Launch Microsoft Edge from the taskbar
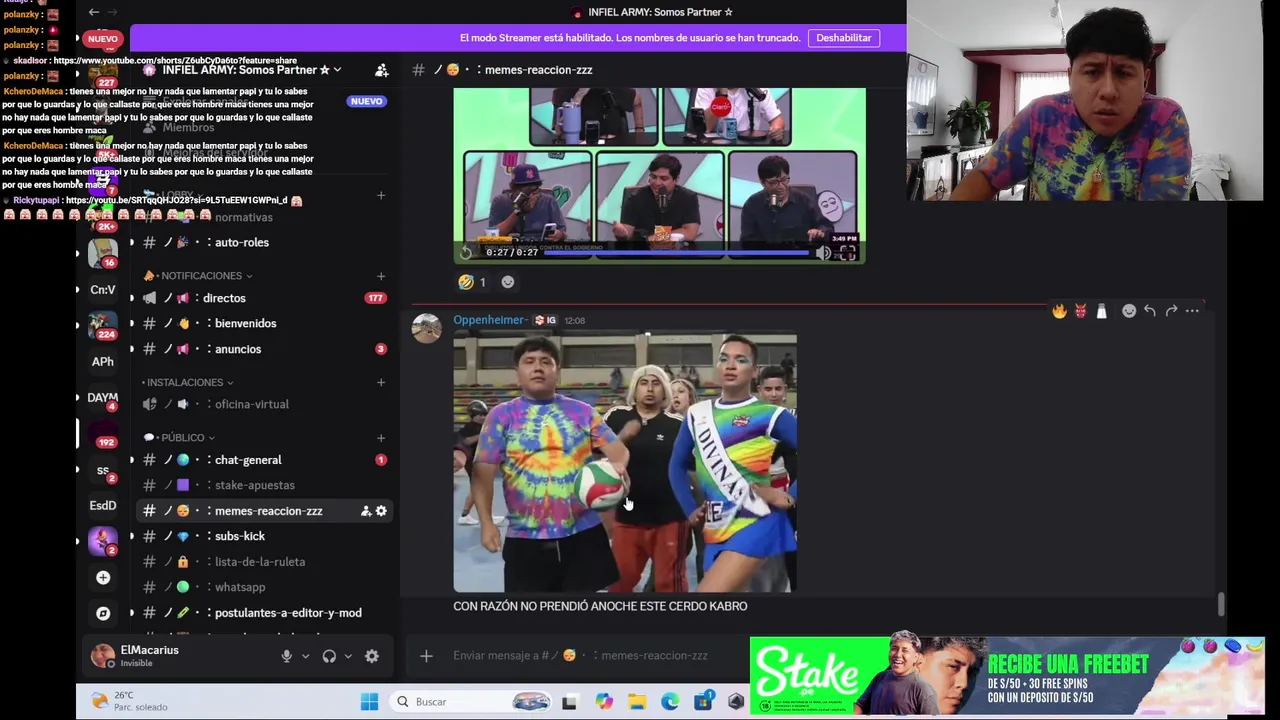 (x=669, y=702)
